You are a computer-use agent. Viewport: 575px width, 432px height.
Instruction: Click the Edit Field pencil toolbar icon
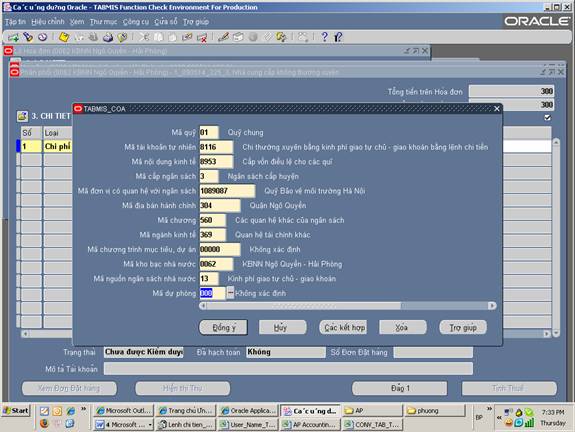(223, 37)
